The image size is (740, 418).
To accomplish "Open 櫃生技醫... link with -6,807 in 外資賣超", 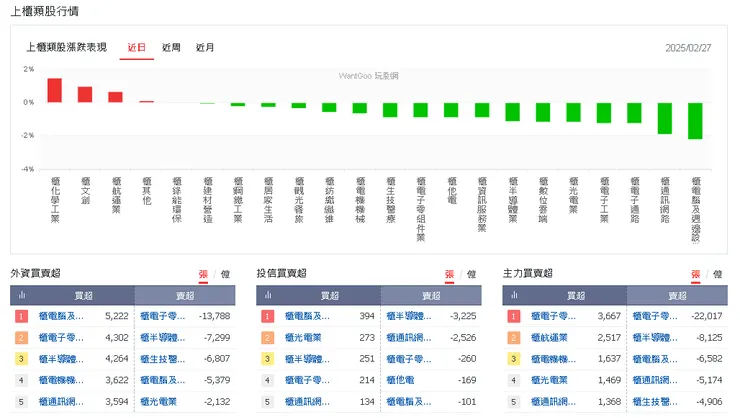I will pos(163,359).
